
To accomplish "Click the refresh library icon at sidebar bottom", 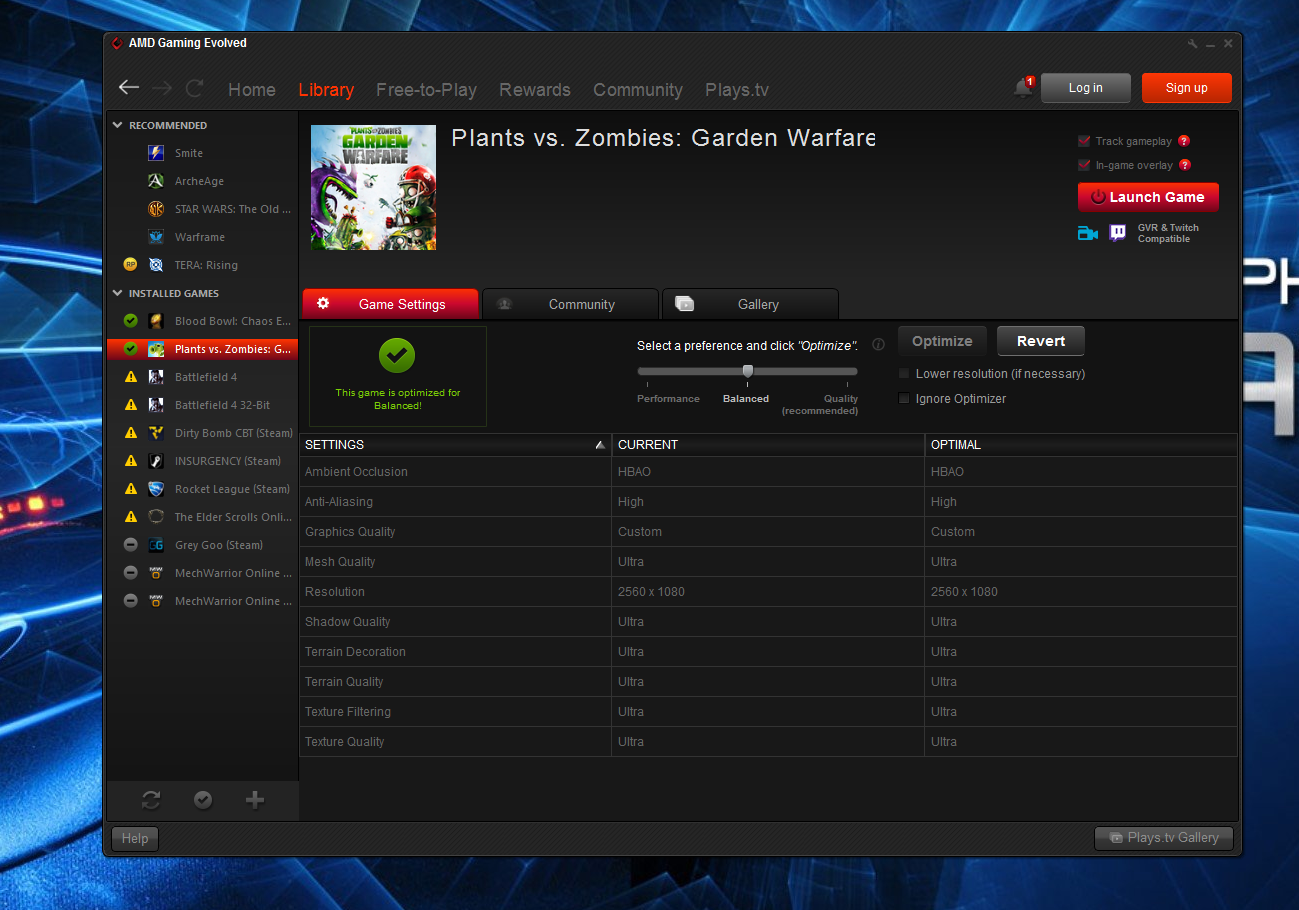I will click(x=151, y=800).
